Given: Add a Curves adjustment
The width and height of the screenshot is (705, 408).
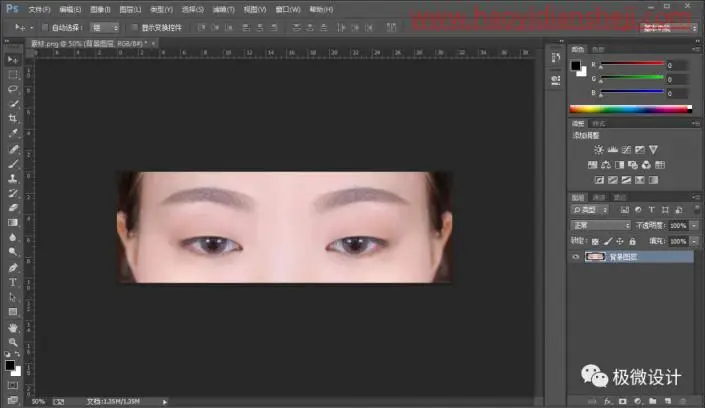Looking at the screenshot, I should coord(626,149).
